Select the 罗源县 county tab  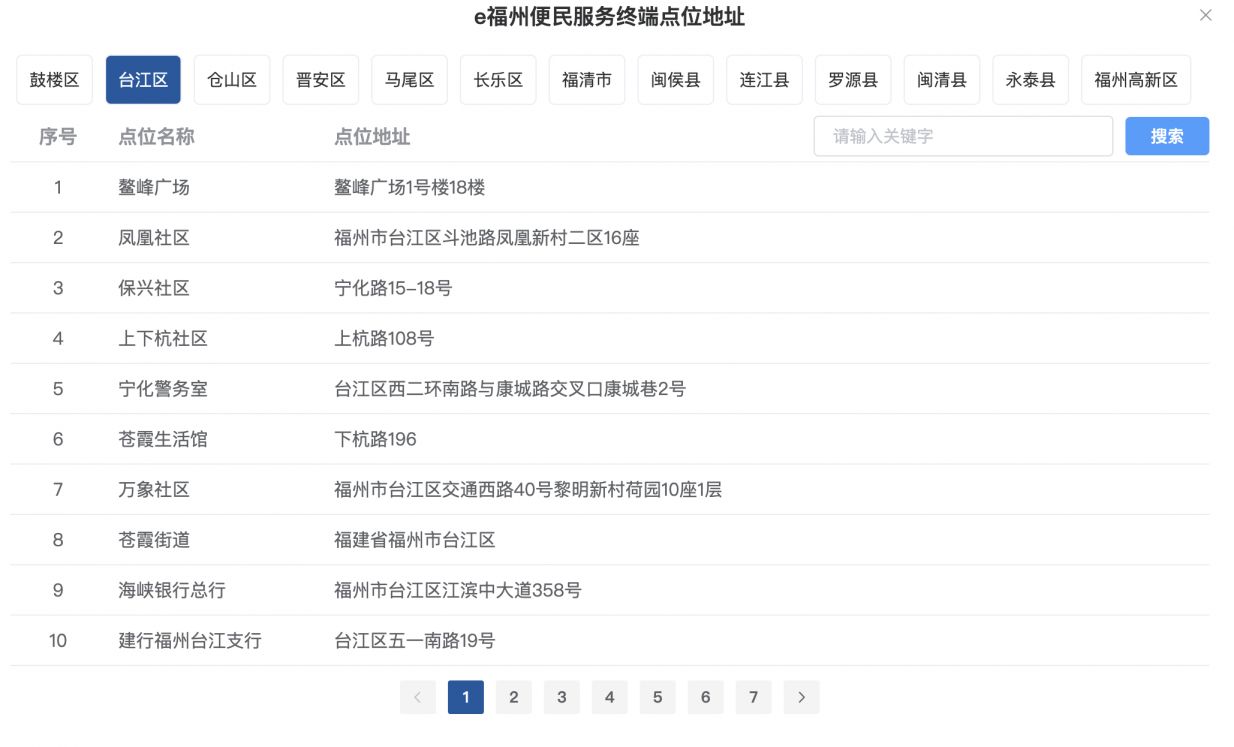(x=853, y=80)
